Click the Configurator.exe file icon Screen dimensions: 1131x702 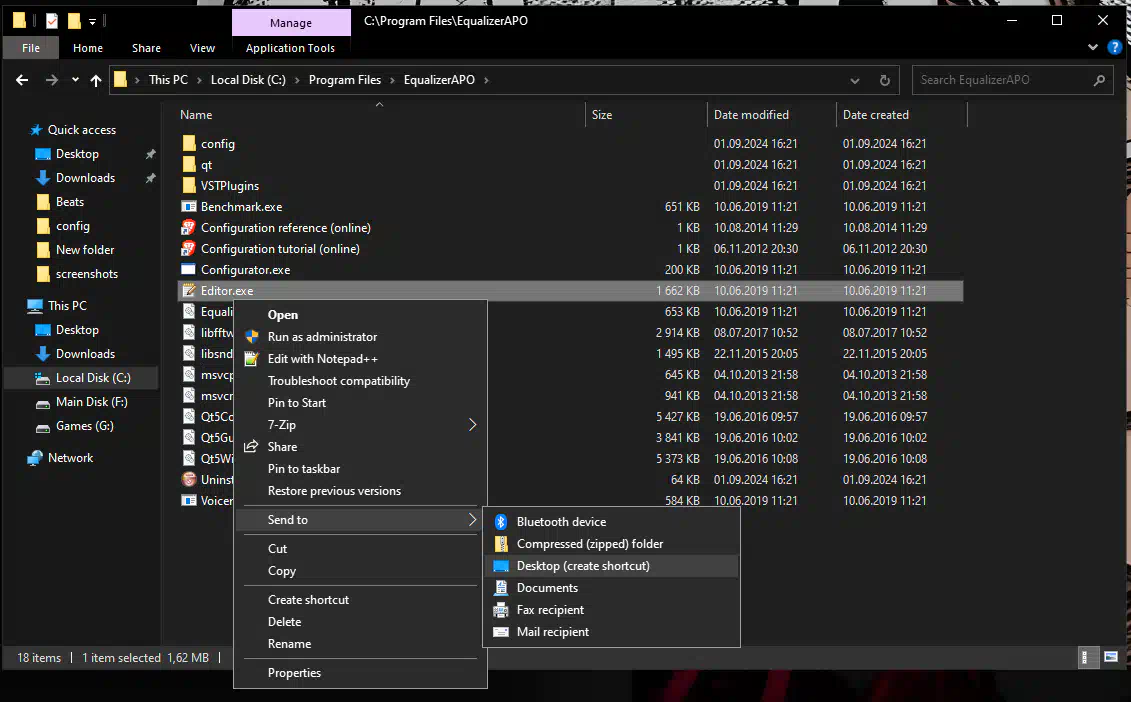pyautogui.click(x=189, y=270)
